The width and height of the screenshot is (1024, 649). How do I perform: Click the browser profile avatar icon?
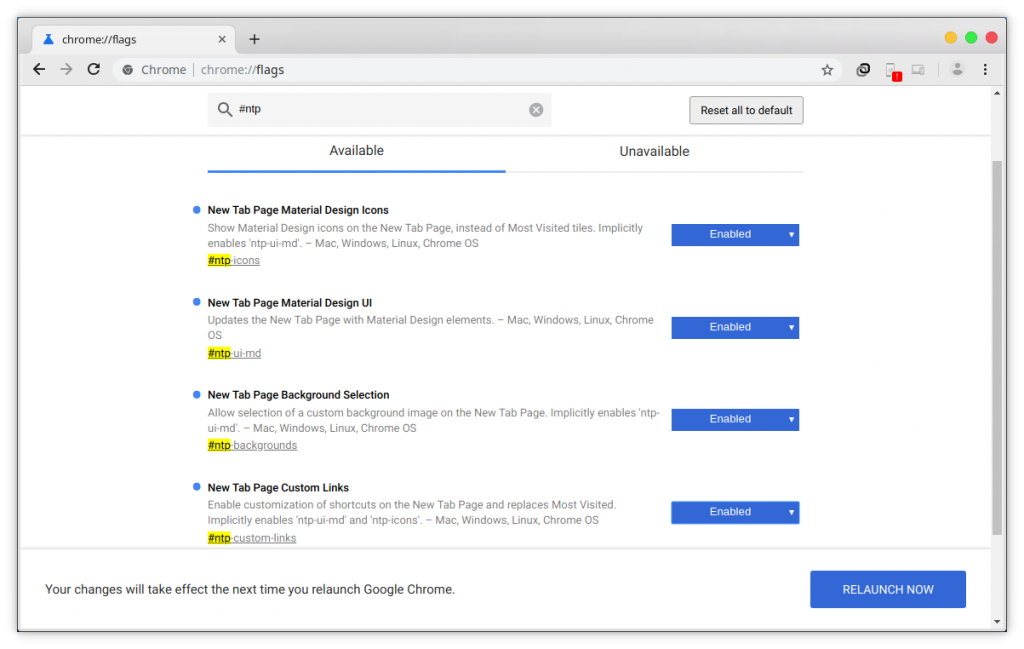956,69
